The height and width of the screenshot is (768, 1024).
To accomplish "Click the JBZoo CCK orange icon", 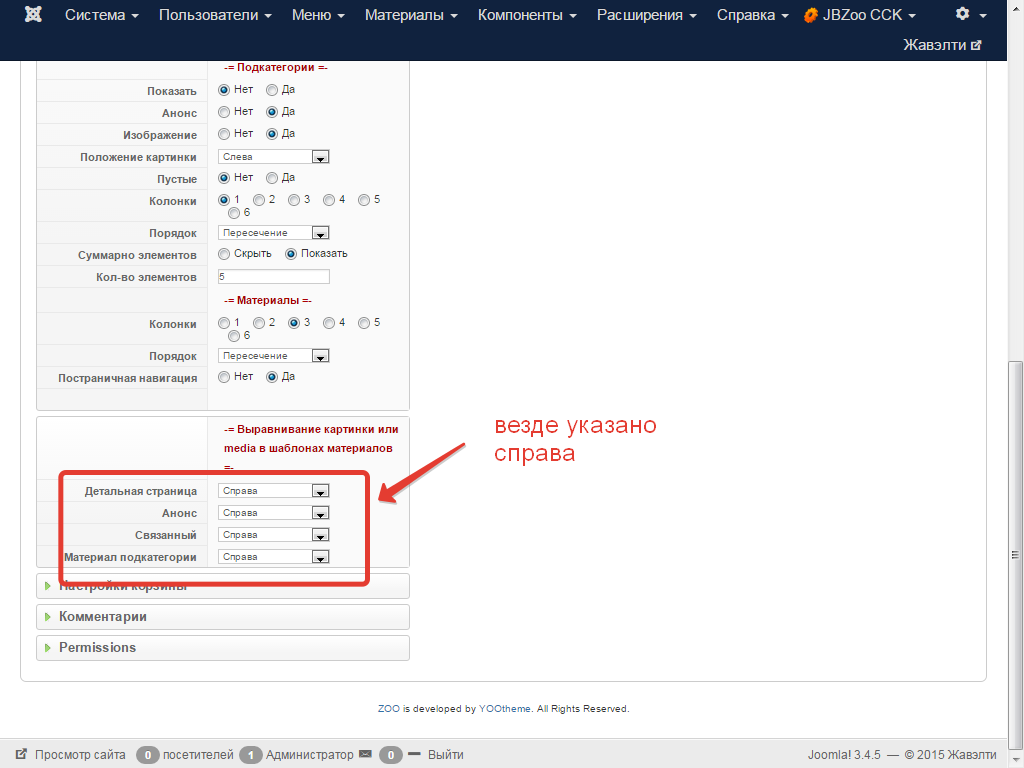I will point(811,15).
